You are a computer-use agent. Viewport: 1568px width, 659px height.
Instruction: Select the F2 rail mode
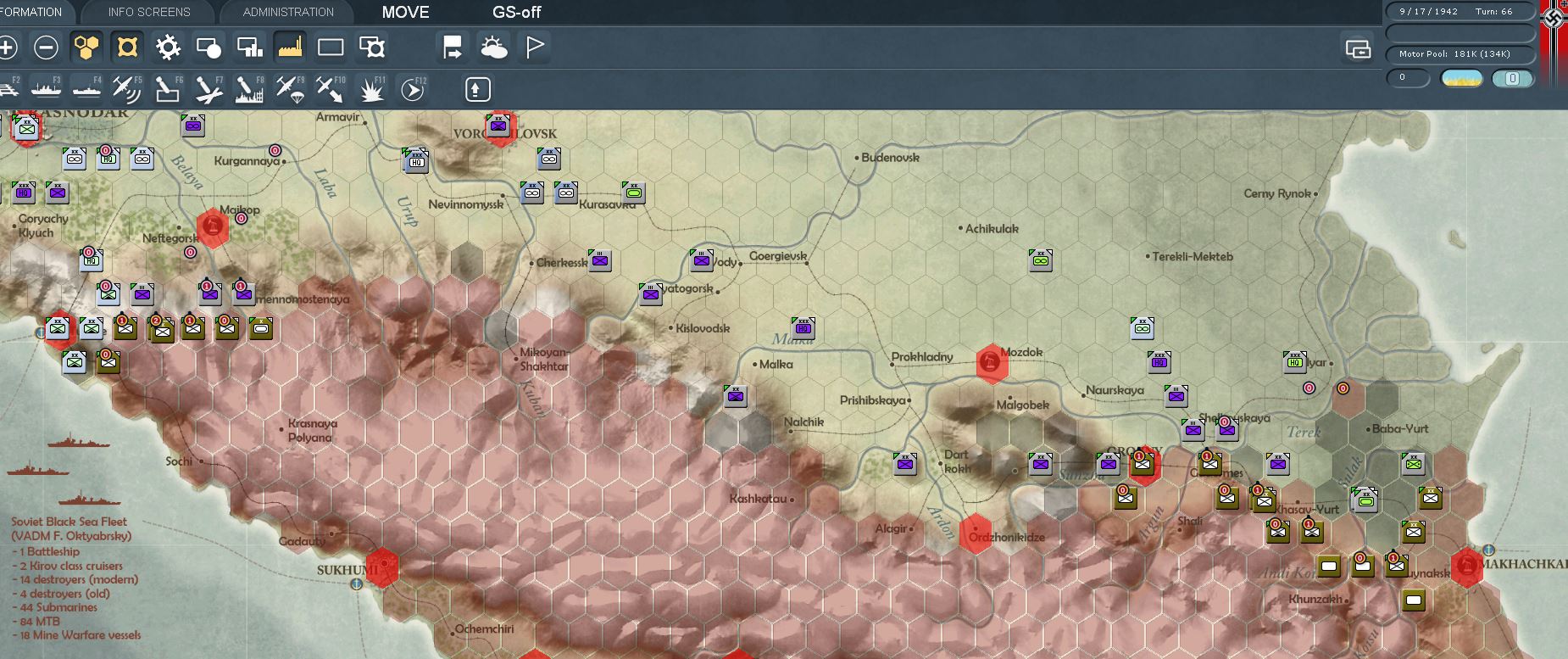[8, 89]
